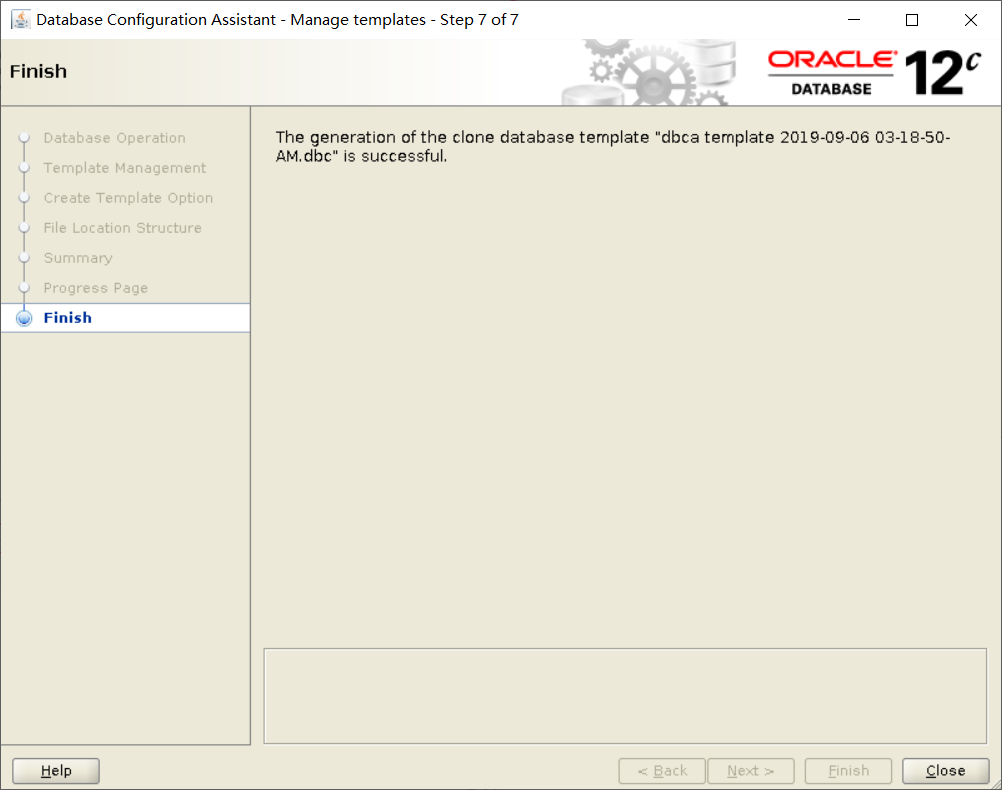Open Help
Viewport: 1002px width, 790px height.
coord(55,770)
